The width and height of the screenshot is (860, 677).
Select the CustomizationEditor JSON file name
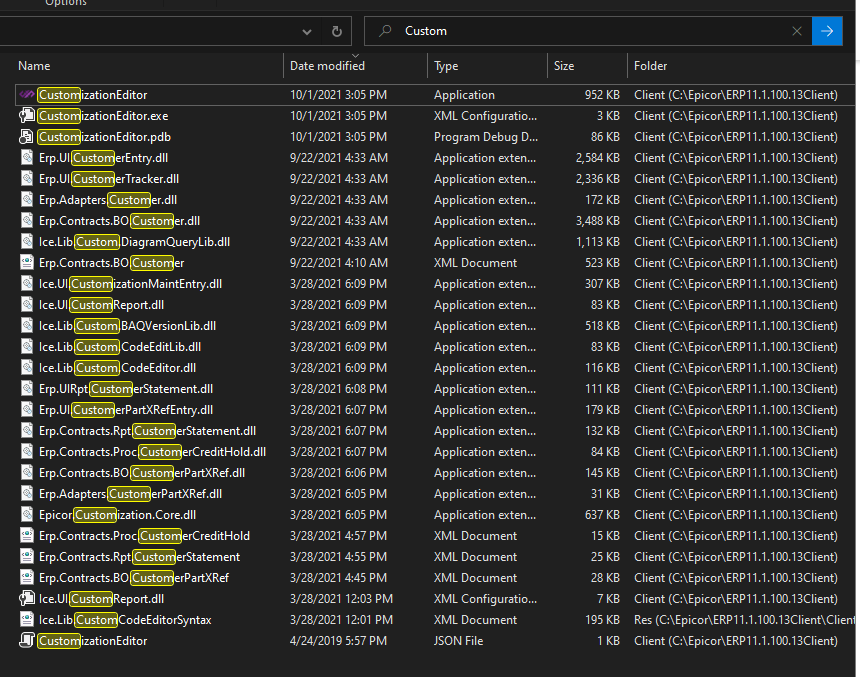93,641
